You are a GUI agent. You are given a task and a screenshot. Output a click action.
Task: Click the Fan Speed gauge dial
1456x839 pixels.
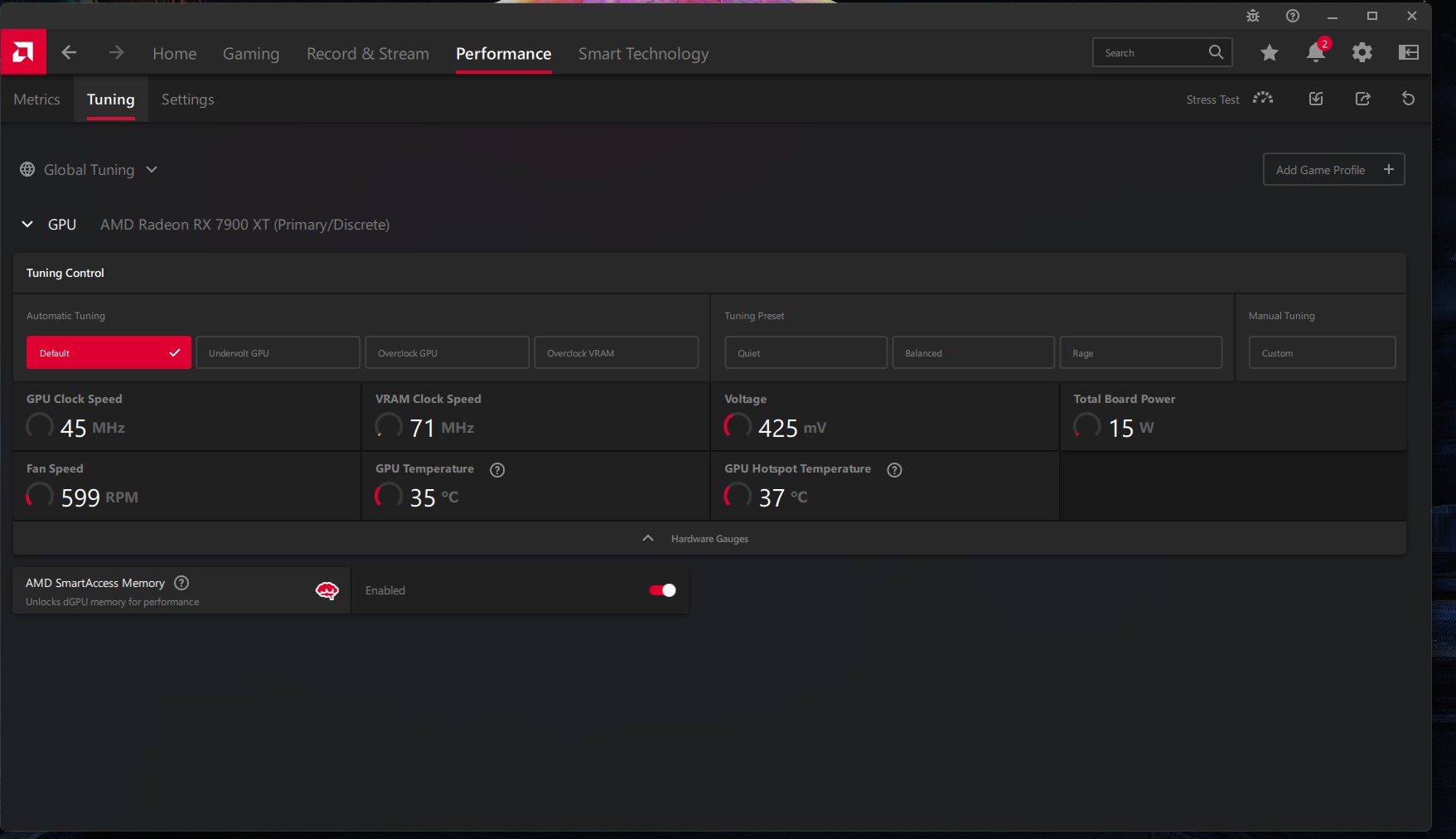coord(39,496)
